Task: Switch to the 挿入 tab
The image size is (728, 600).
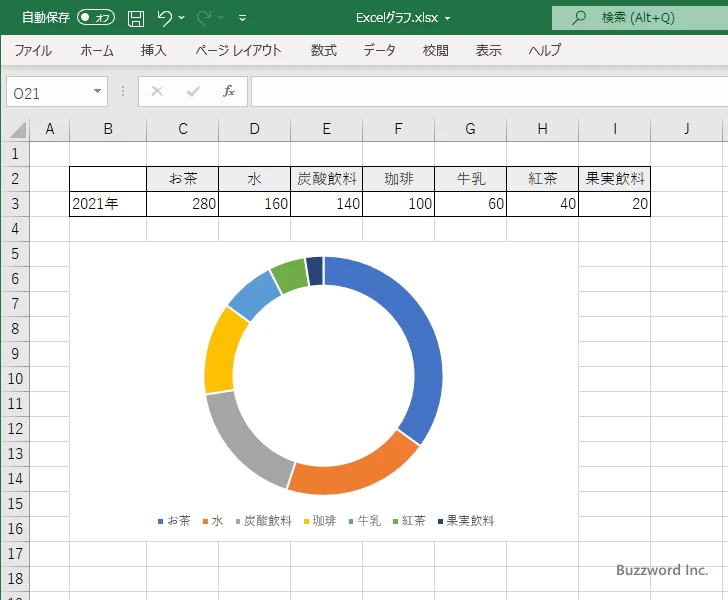Action: click(x=154, y=50)
